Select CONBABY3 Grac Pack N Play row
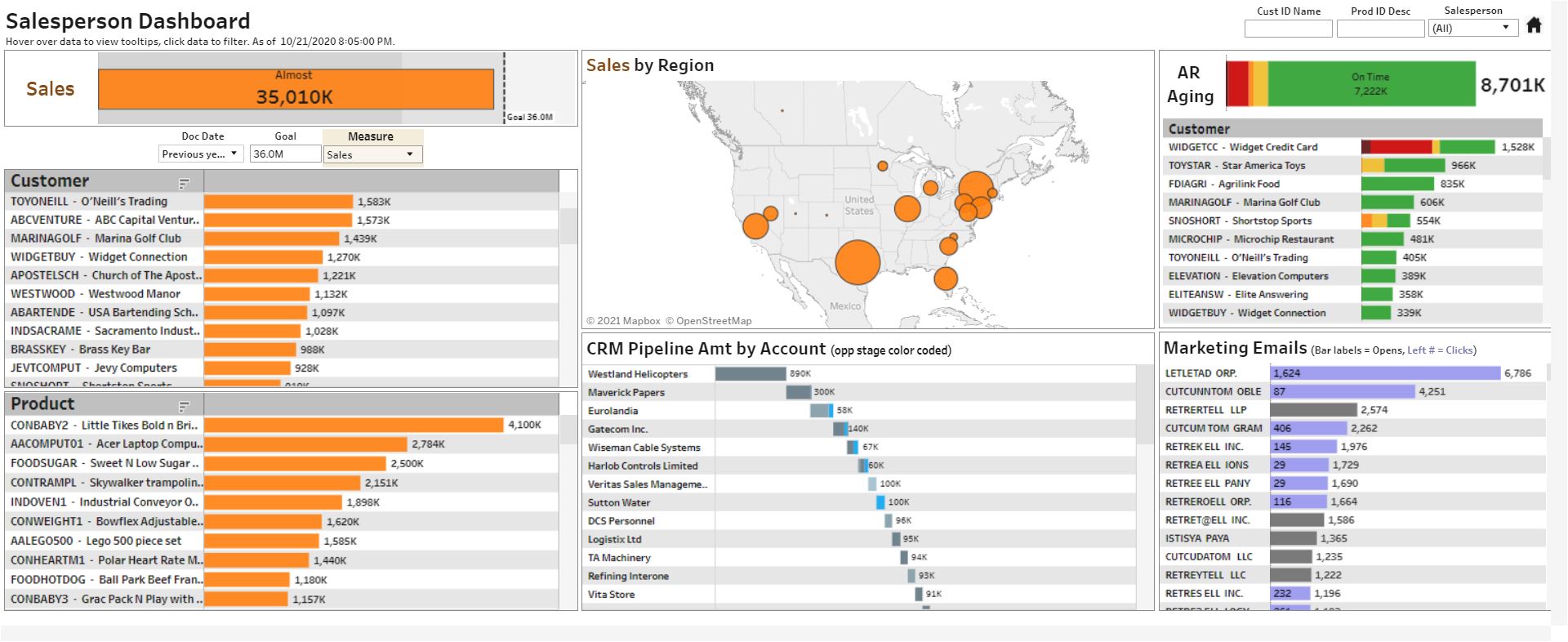 [x=282, y=600]
